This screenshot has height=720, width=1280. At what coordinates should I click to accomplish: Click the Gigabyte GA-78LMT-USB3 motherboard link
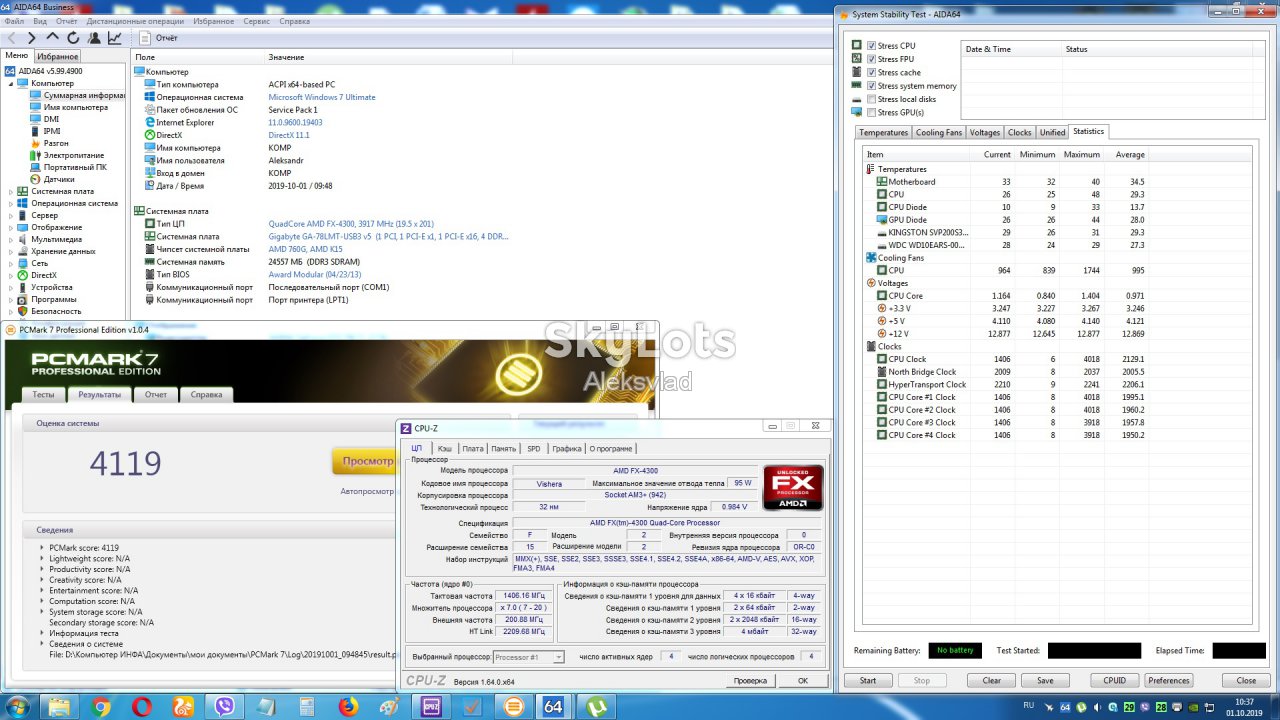coord(388,237)
